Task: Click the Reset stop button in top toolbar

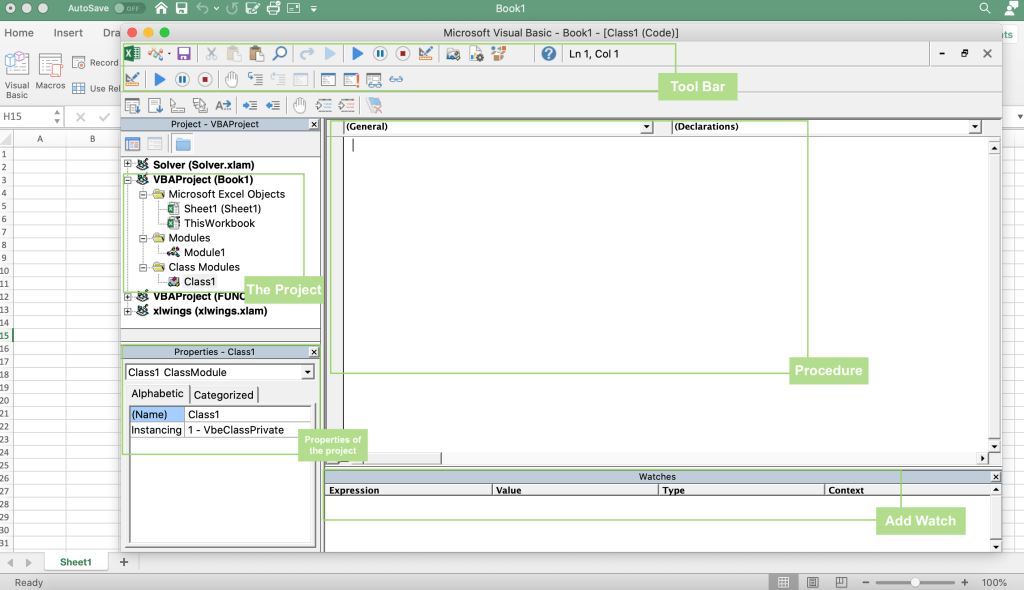Action: 403,54
